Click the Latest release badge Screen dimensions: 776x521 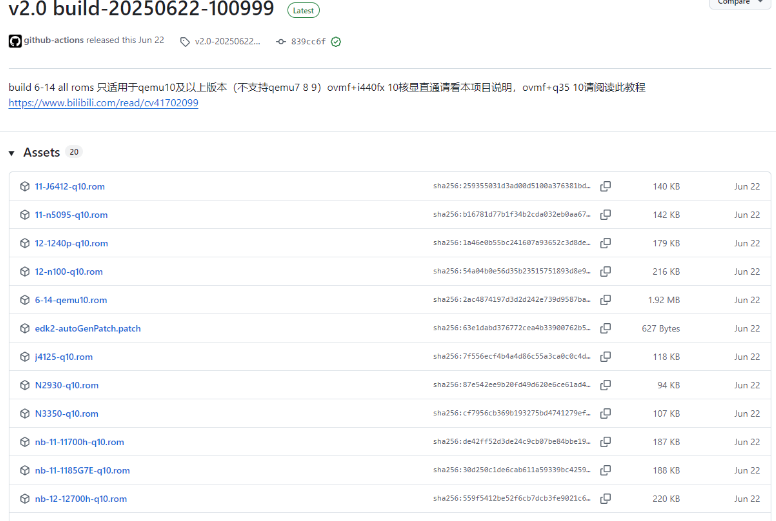coord(303,10)
